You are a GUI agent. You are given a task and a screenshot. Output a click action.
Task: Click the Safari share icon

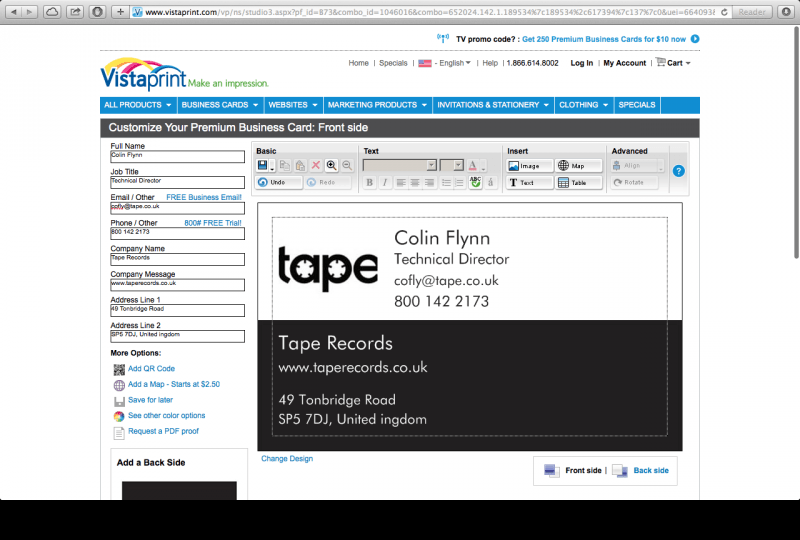pos(75,12)
